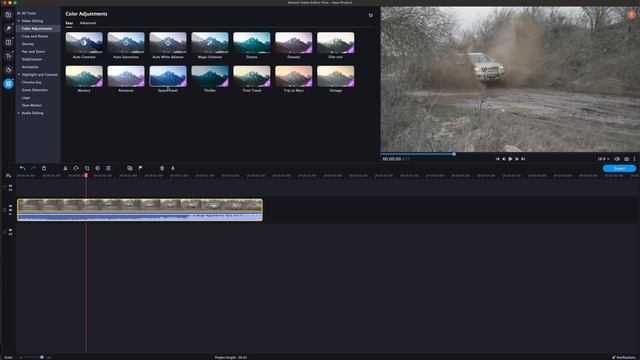The height and width of the screenshot is (360, 640).
Task: Skip to the next clip
Action: [x=523, y=159]
